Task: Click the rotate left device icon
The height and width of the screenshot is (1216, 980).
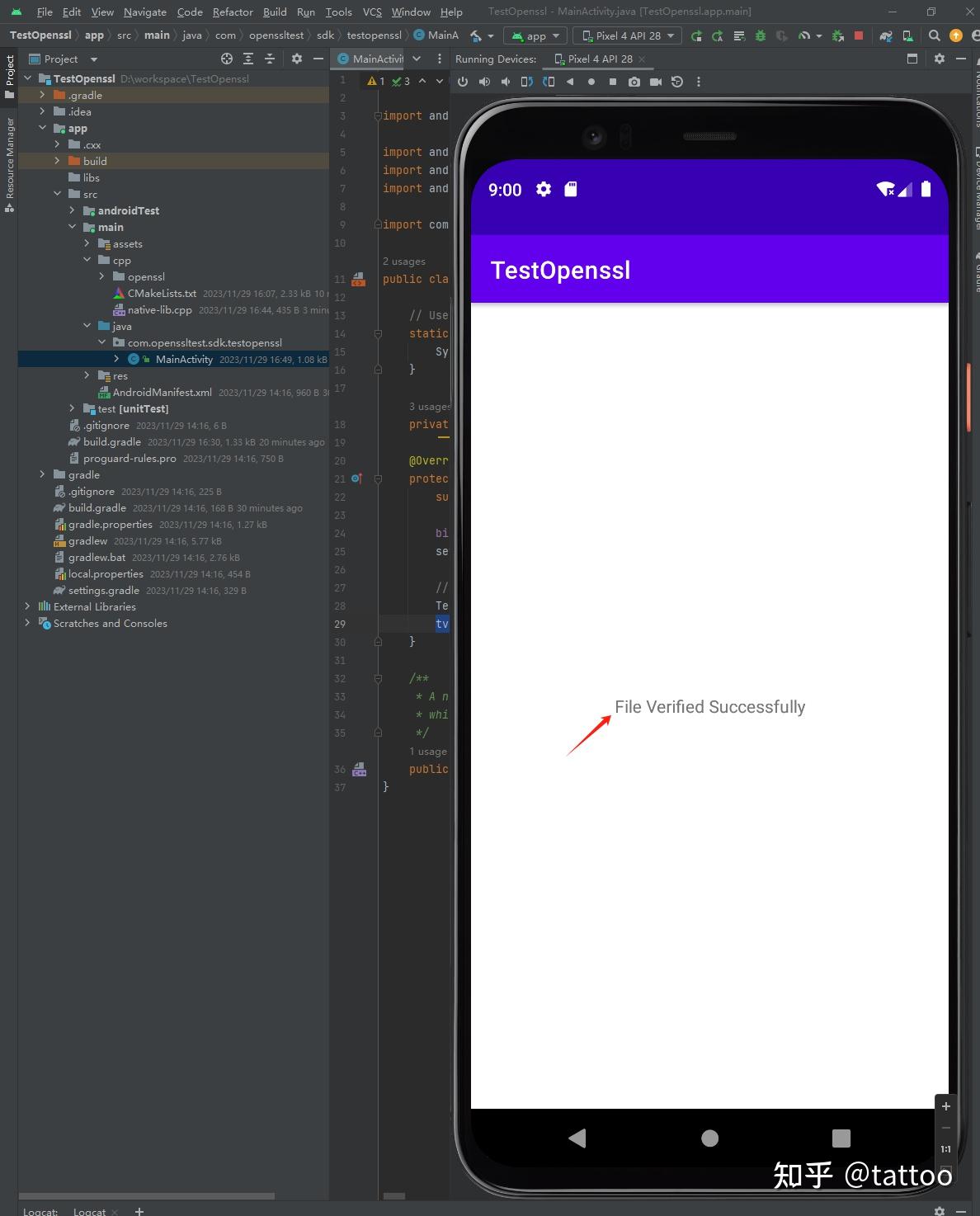Action: (x=527, y=82)
